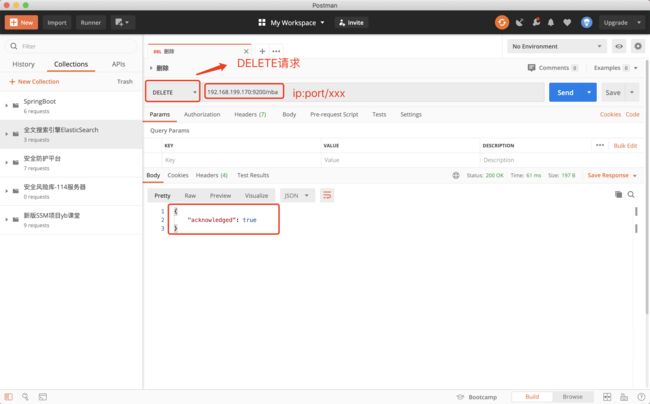
Task: Switch to the APIs tab
Action: 118,64
